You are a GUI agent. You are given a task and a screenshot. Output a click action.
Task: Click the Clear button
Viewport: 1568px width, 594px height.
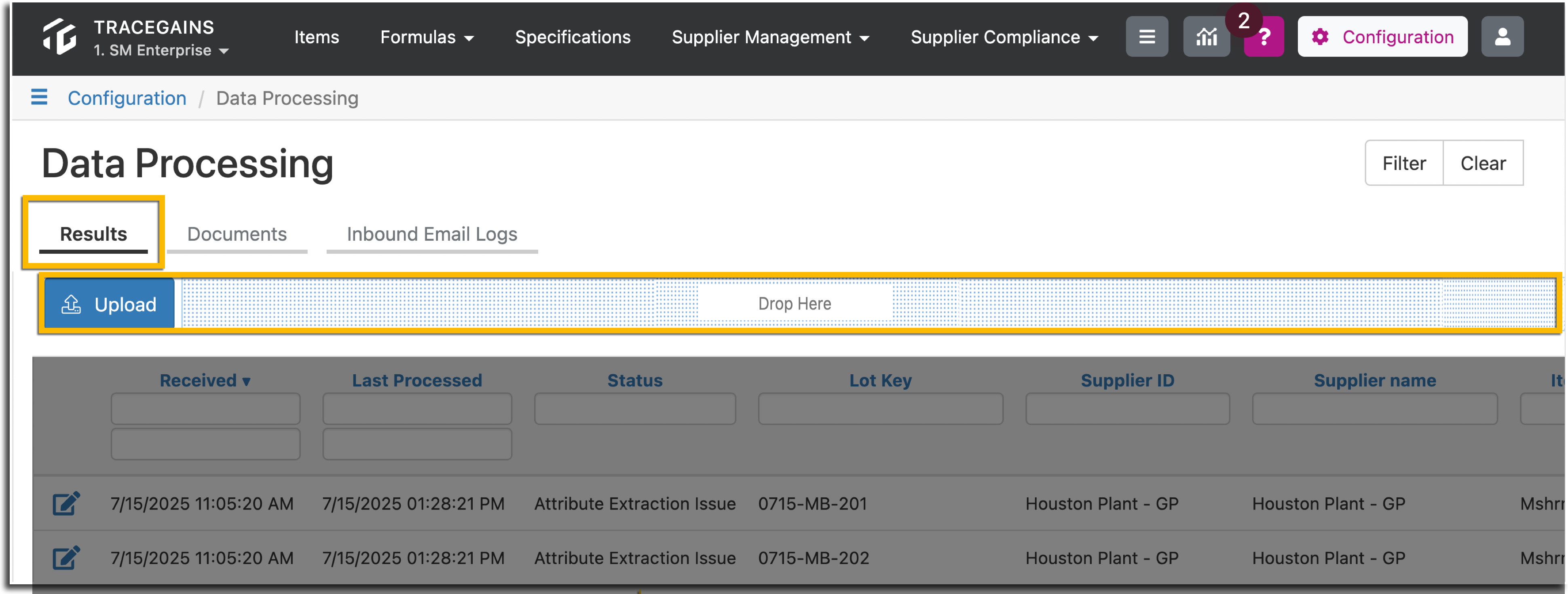(1483, 163)
